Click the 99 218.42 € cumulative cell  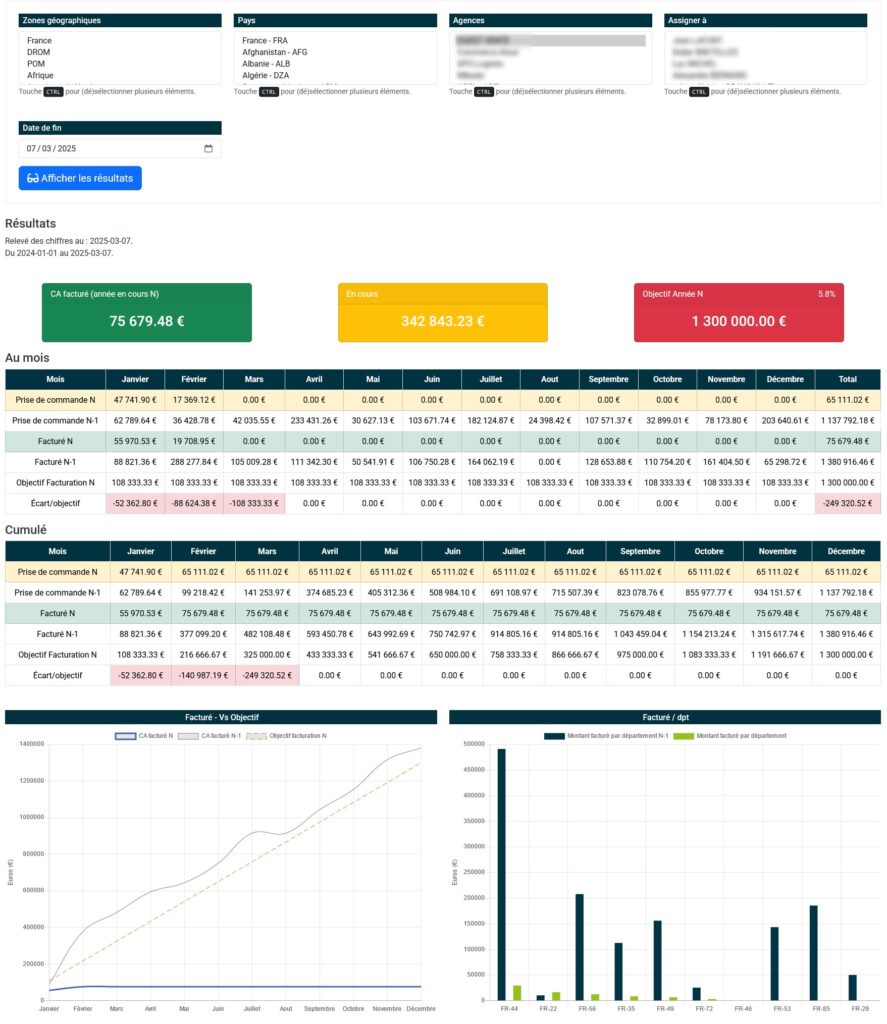(203, 593)
